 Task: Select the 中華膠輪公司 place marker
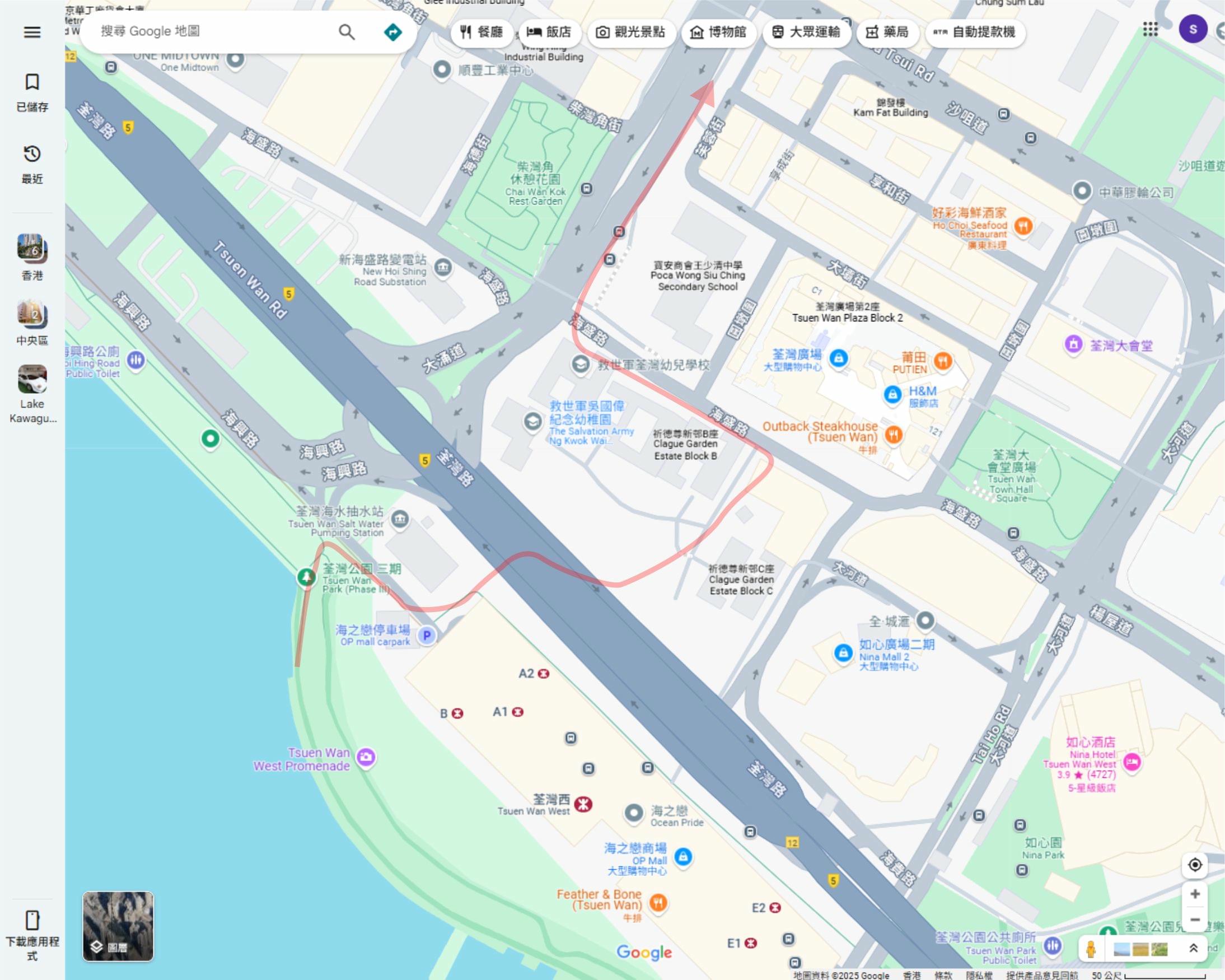tap(1082, 191)
